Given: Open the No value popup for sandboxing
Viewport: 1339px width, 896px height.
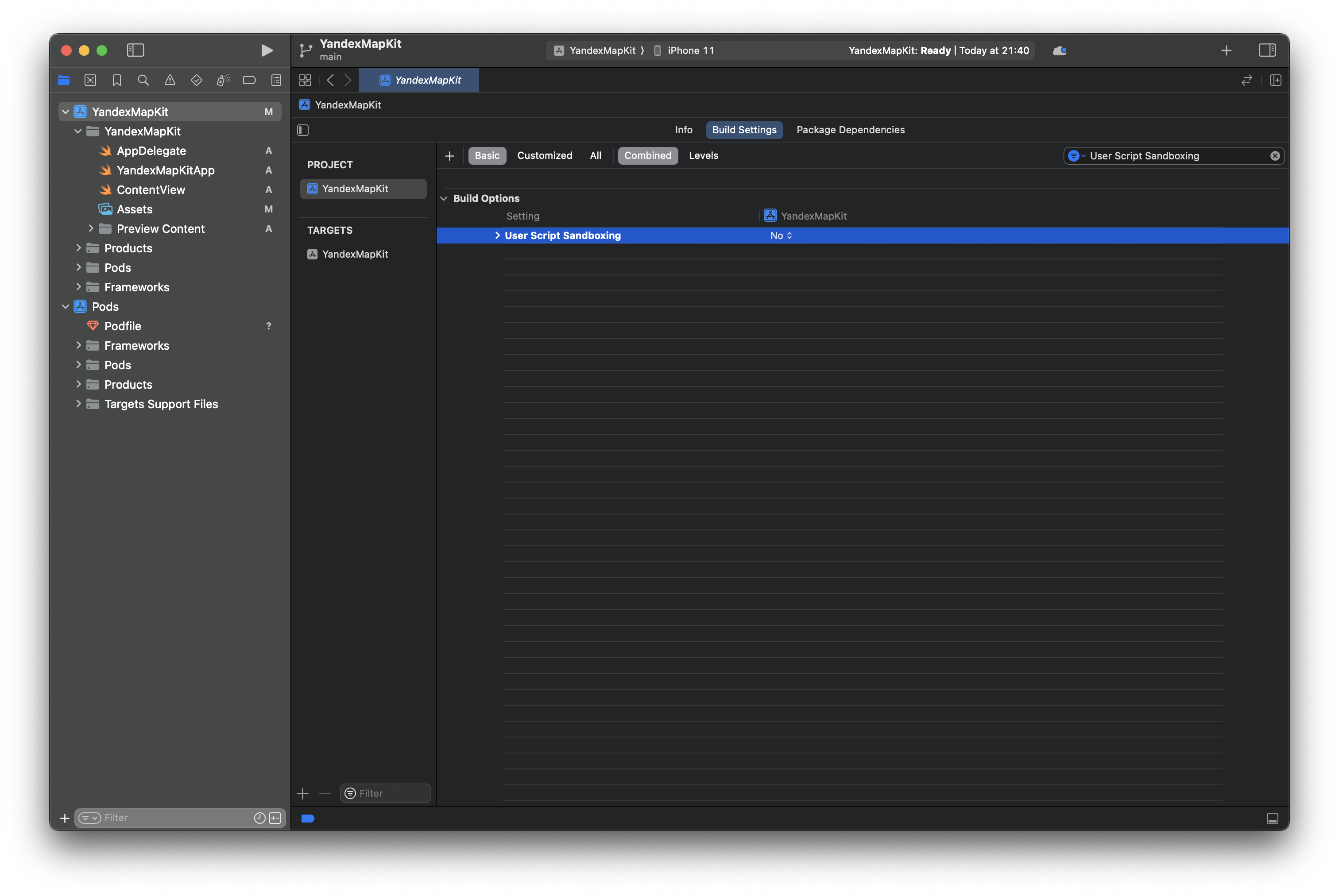Looking at the screenshot, I should (x=781, y=236).
